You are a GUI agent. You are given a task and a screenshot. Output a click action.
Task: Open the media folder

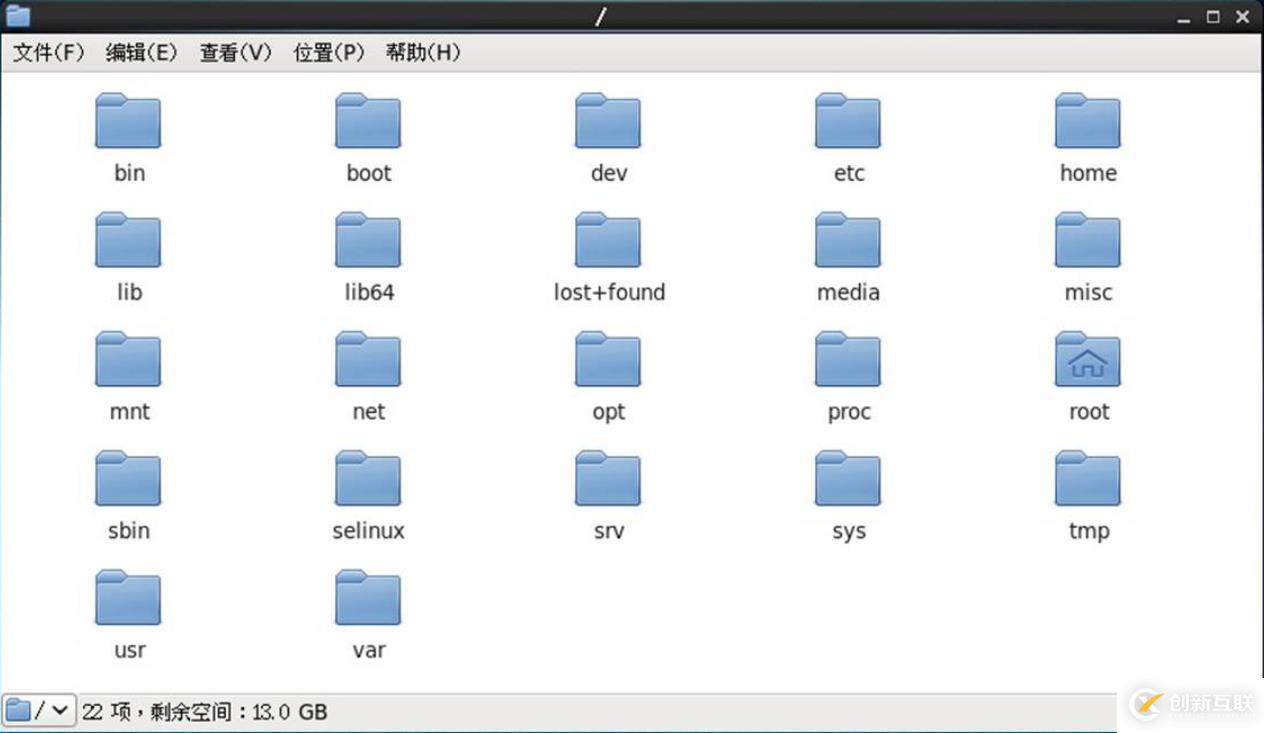click(x=847, y=239)
